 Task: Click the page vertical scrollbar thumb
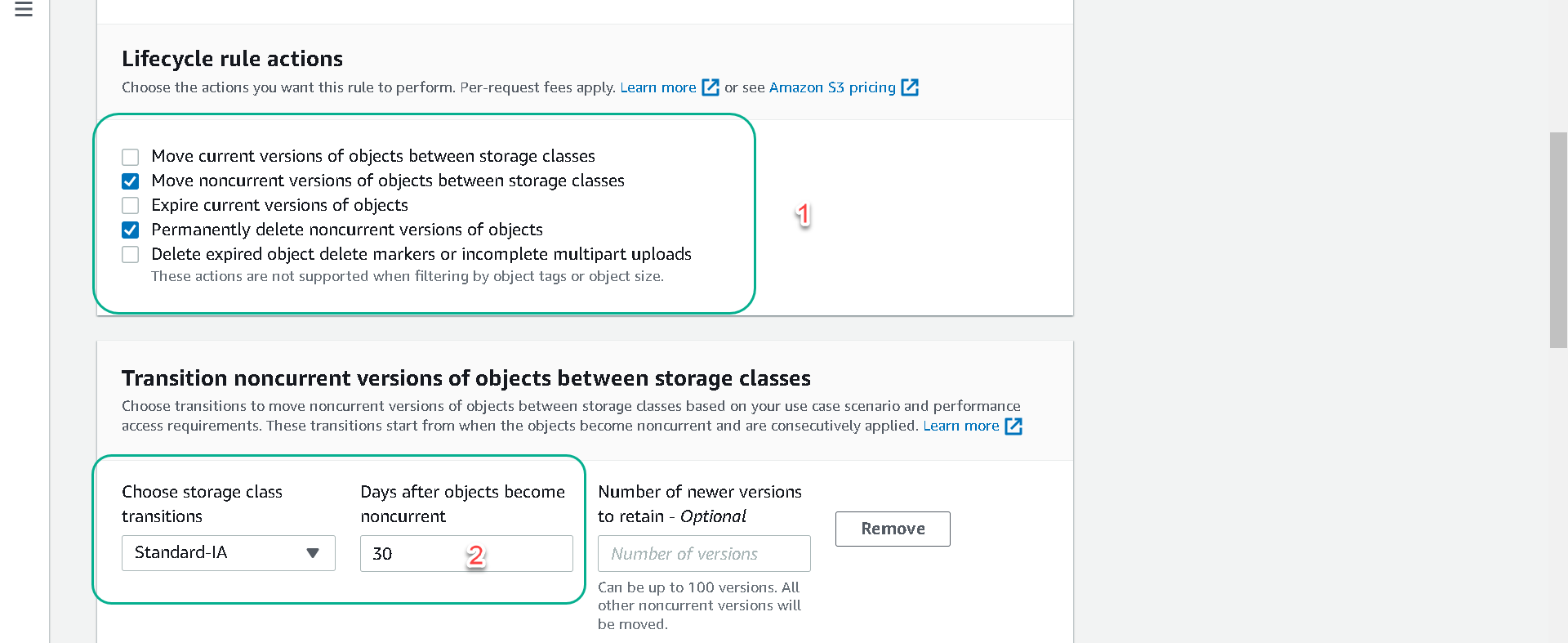1558,240
